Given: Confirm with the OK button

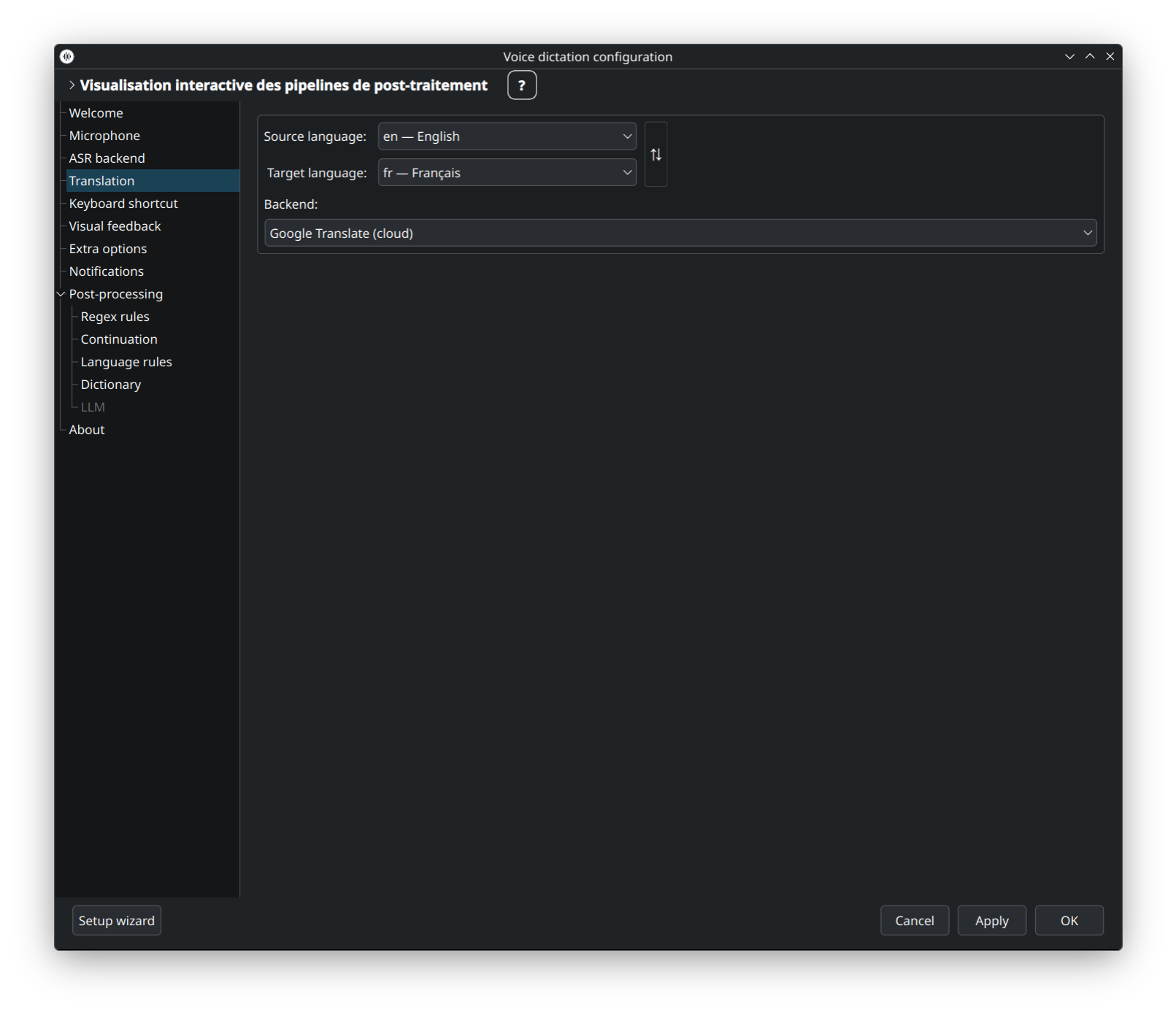Looking at the screenshot, I should pyautogui.click(x=1069, y=921).
